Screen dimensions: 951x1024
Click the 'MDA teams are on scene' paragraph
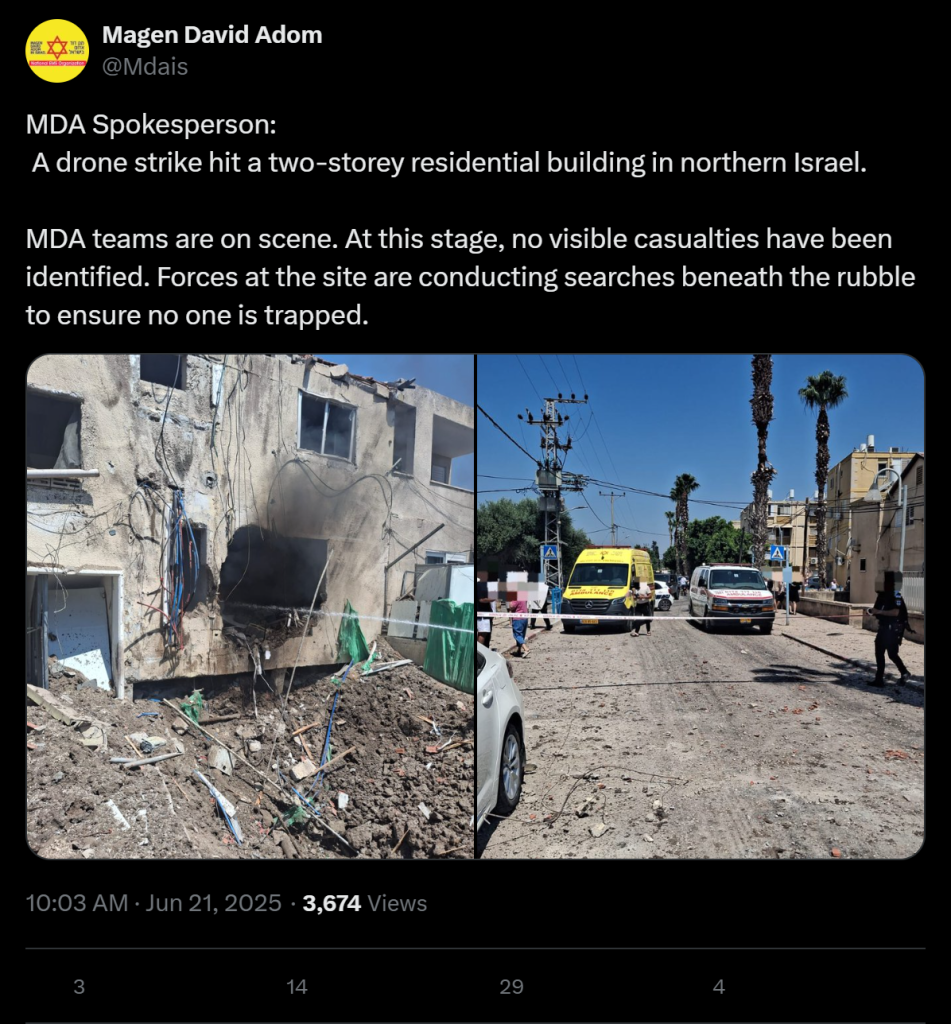tap(470, 277)
